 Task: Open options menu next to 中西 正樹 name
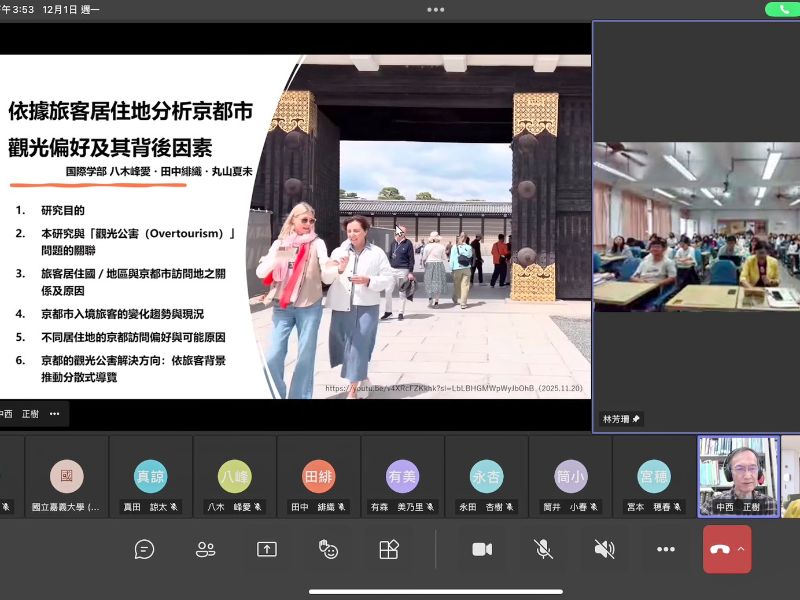pos(55,416)
